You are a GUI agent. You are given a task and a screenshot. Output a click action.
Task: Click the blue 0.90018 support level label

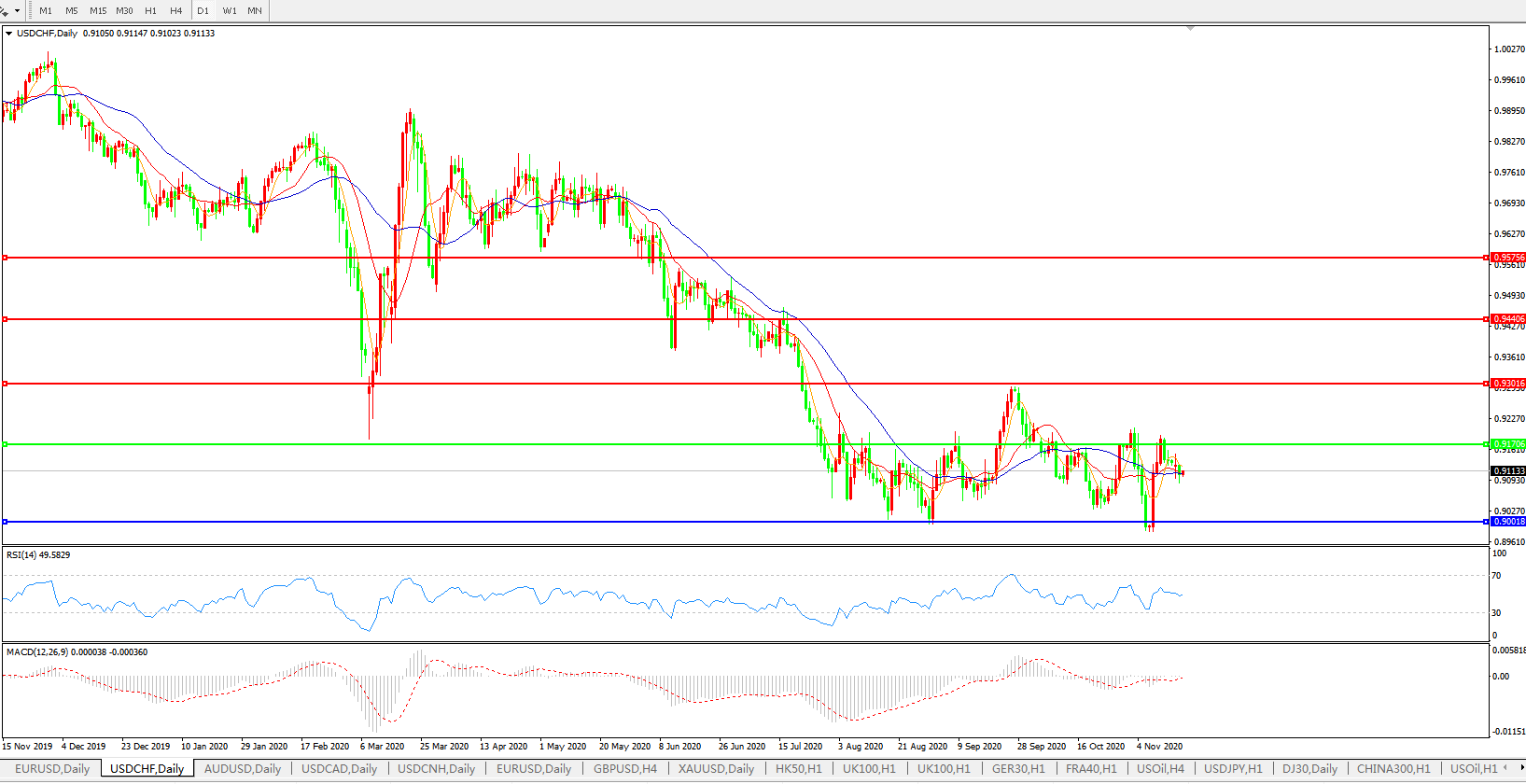click(1508, 522)
